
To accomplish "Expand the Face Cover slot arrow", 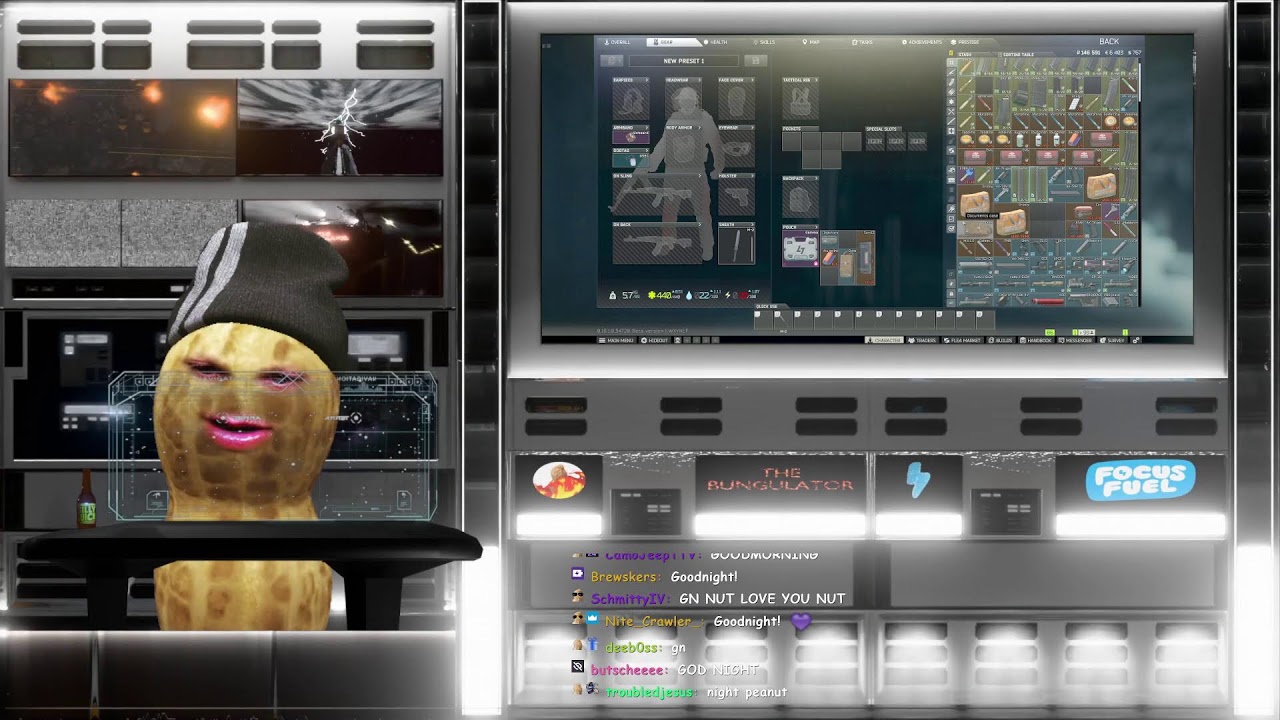I will [753, 80].
